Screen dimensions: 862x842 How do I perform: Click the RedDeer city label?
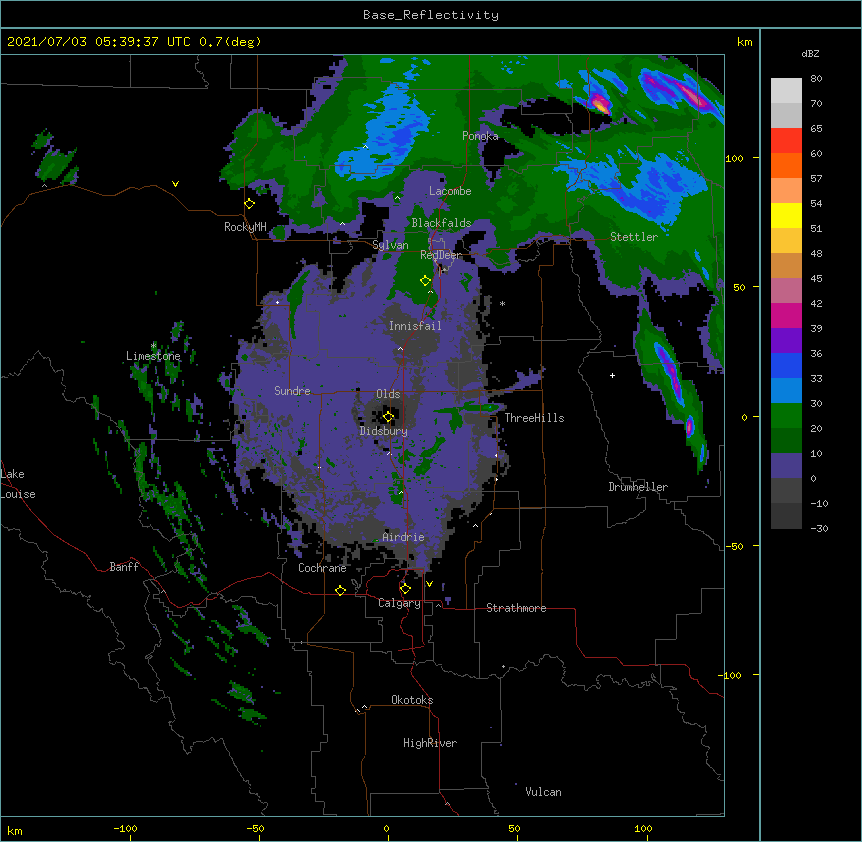(441, 255)
